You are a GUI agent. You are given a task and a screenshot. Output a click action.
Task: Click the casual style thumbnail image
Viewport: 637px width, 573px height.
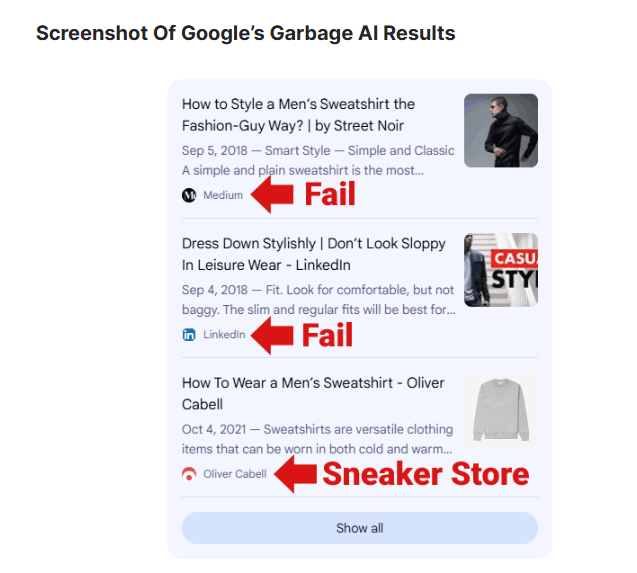click(501, 269)
